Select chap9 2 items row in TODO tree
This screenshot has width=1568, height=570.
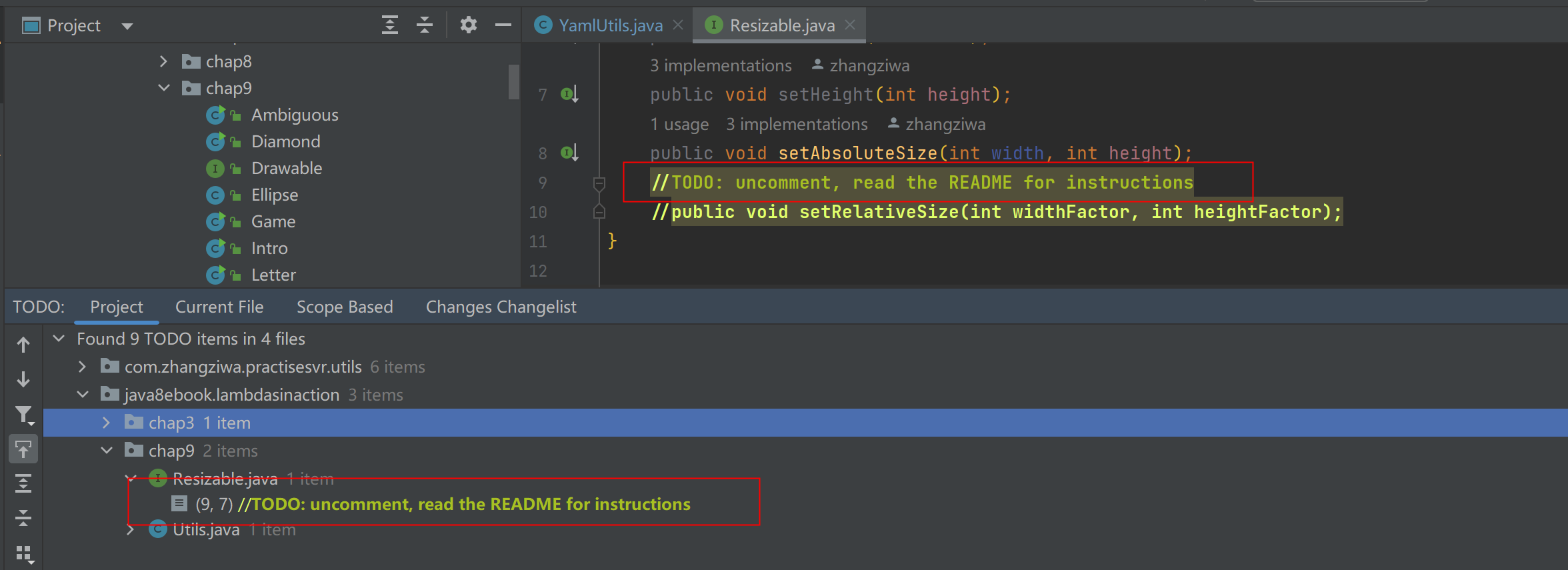(805, 451)
